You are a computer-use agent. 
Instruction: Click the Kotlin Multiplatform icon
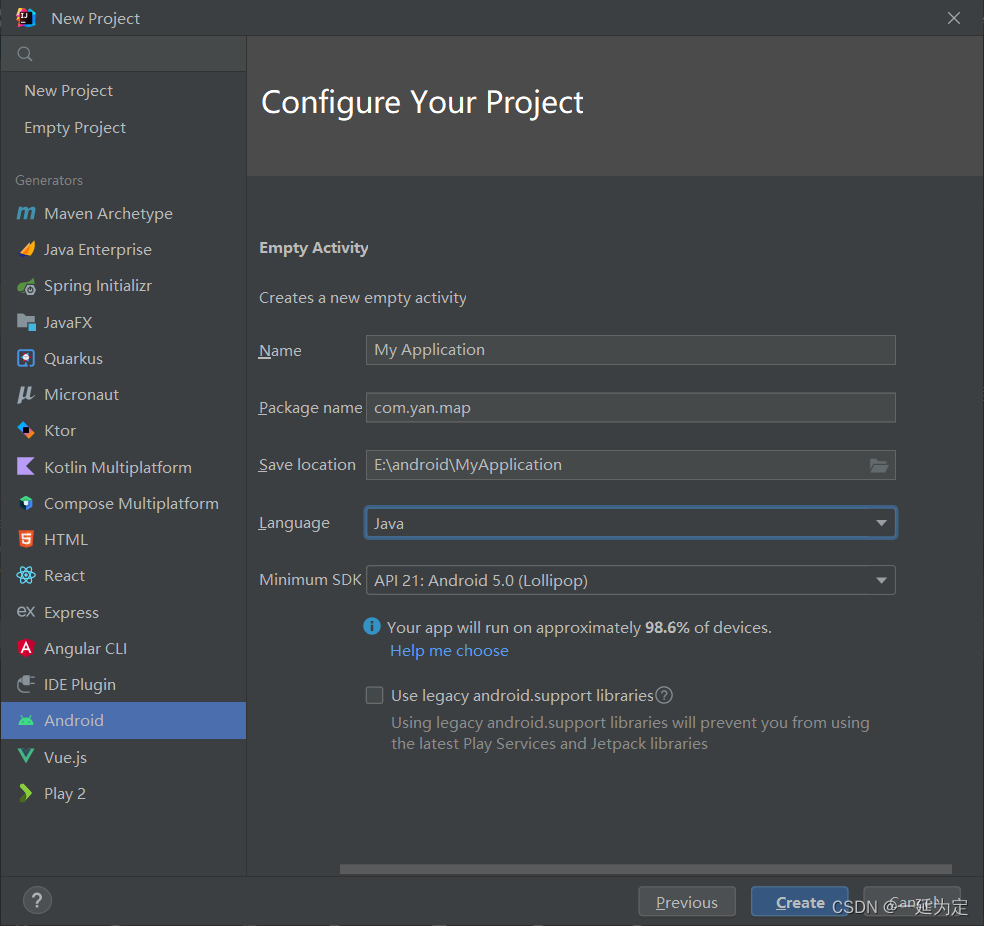(x=26, y=467)
